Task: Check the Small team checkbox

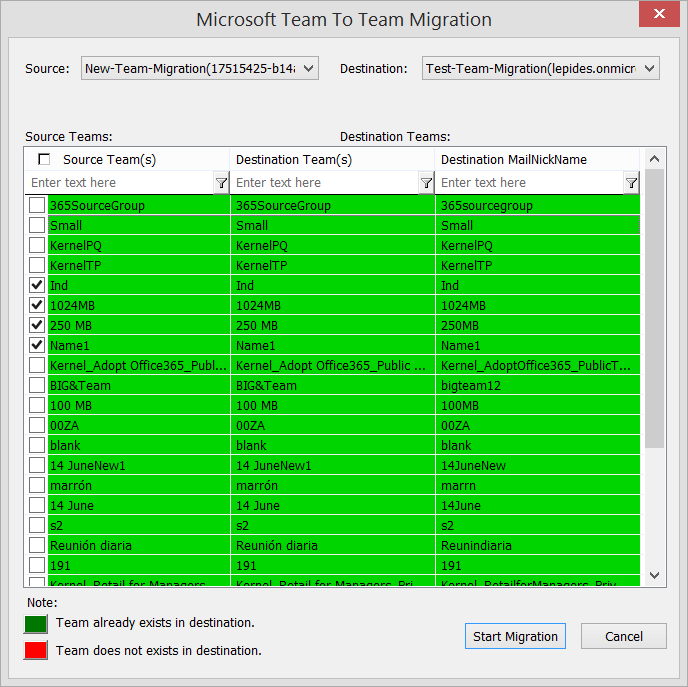Action: click(37, 225)
